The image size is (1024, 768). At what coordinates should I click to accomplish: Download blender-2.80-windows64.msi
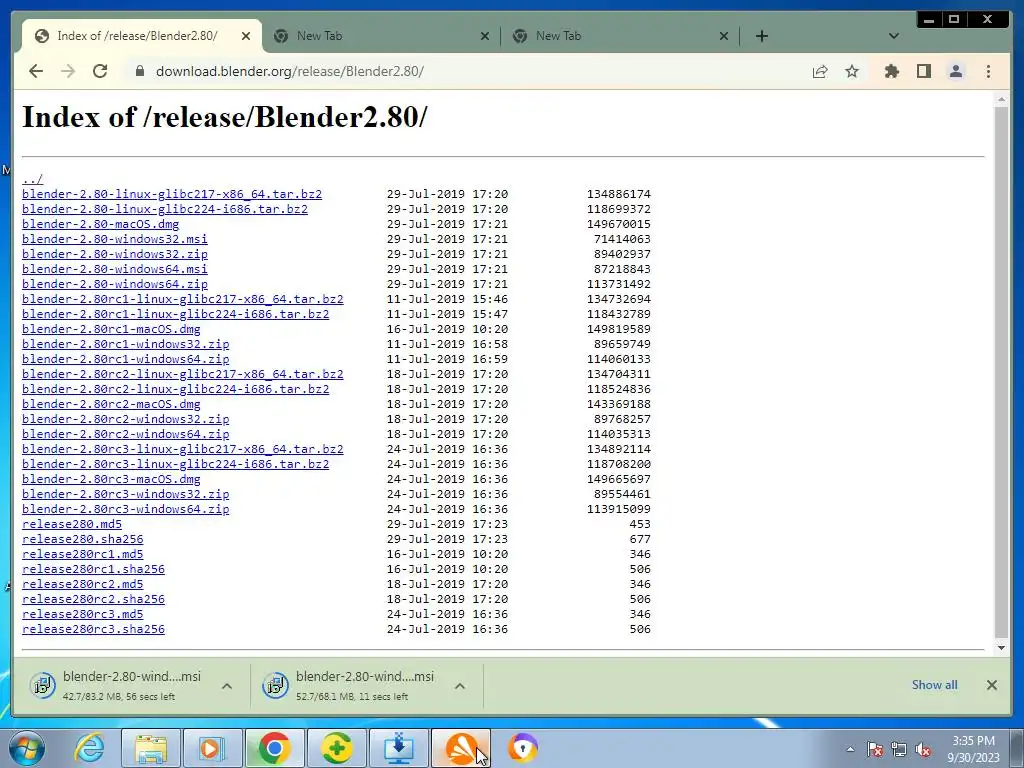tap(115, 269)
